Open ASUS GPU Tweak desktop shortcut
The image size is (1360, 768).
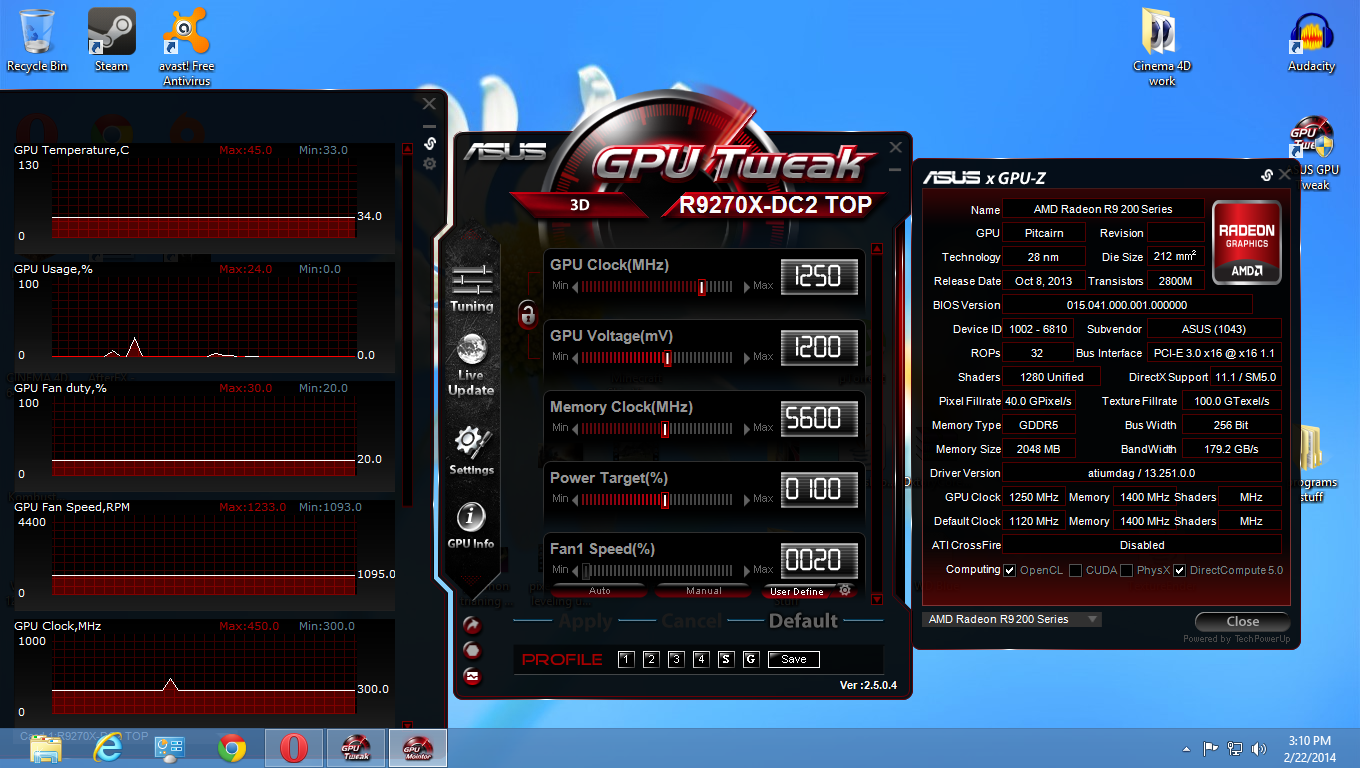click(x=1312, y=155)
